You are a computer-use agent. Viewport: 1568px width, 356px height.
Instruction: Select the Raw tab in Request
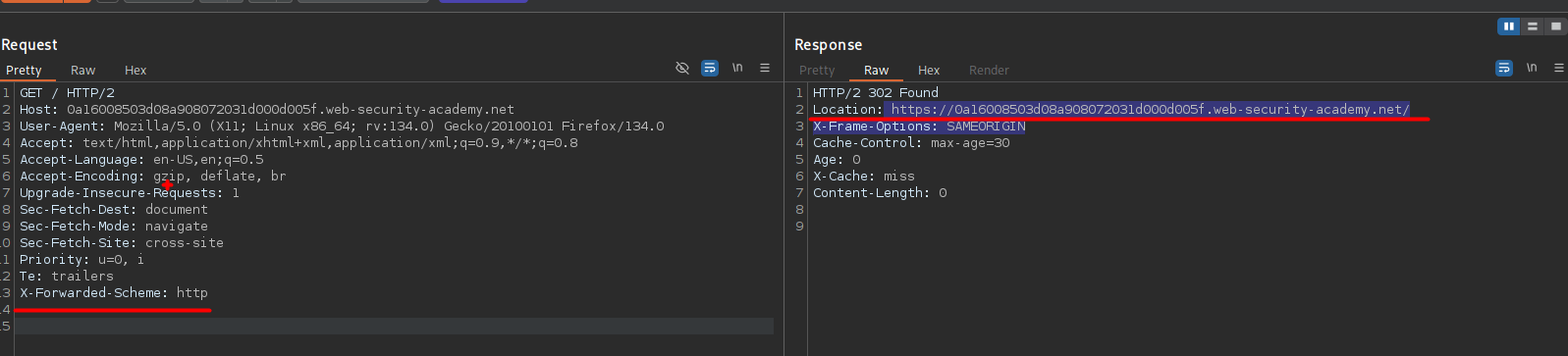click(x=82, y=70)
